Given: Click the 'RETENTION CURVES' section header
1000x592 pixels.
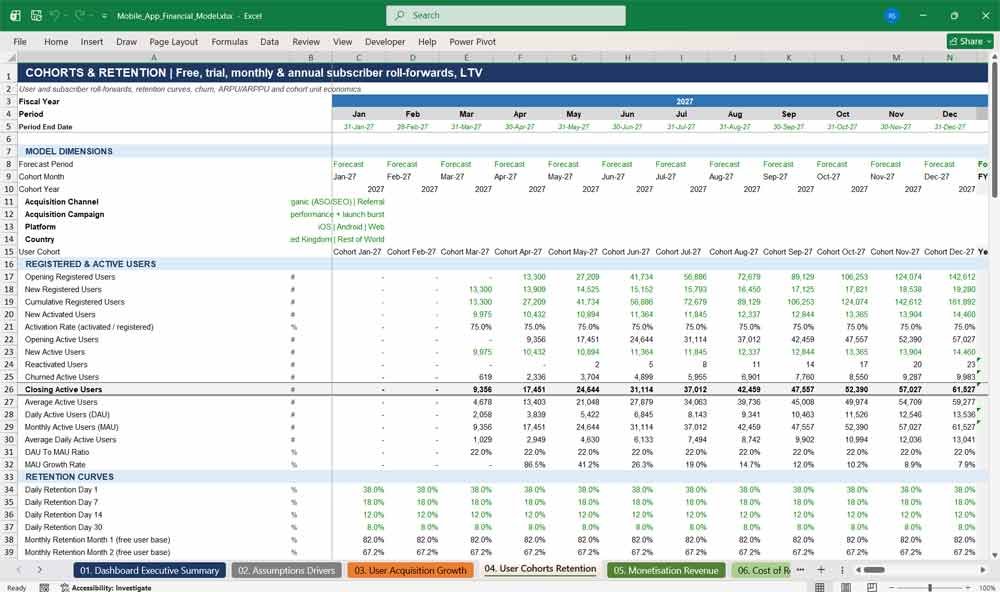Looking at the screenshot, I should (x=69, y=477).
